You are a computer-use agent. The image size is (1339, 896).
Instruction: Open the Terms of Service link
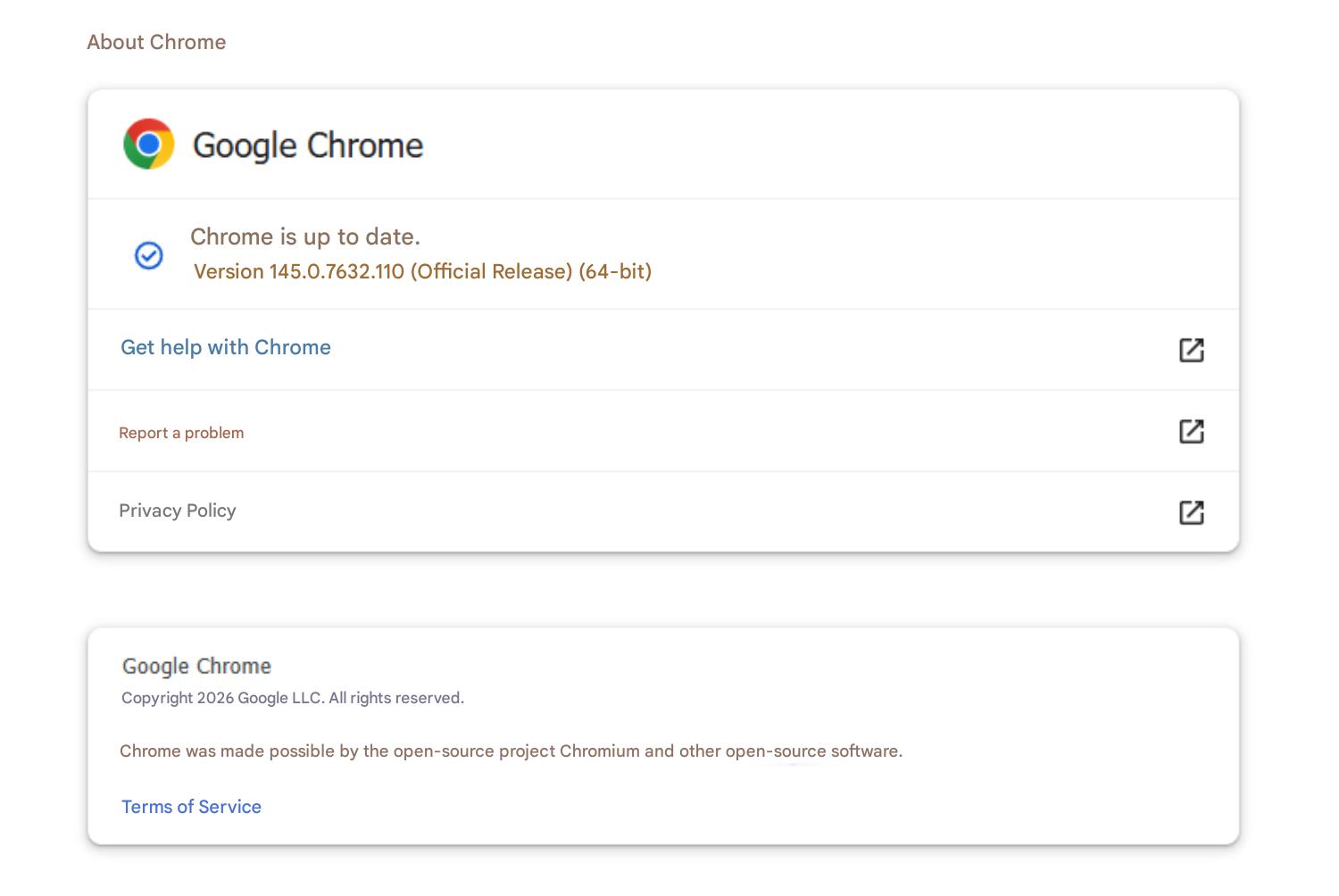point(191,807)
